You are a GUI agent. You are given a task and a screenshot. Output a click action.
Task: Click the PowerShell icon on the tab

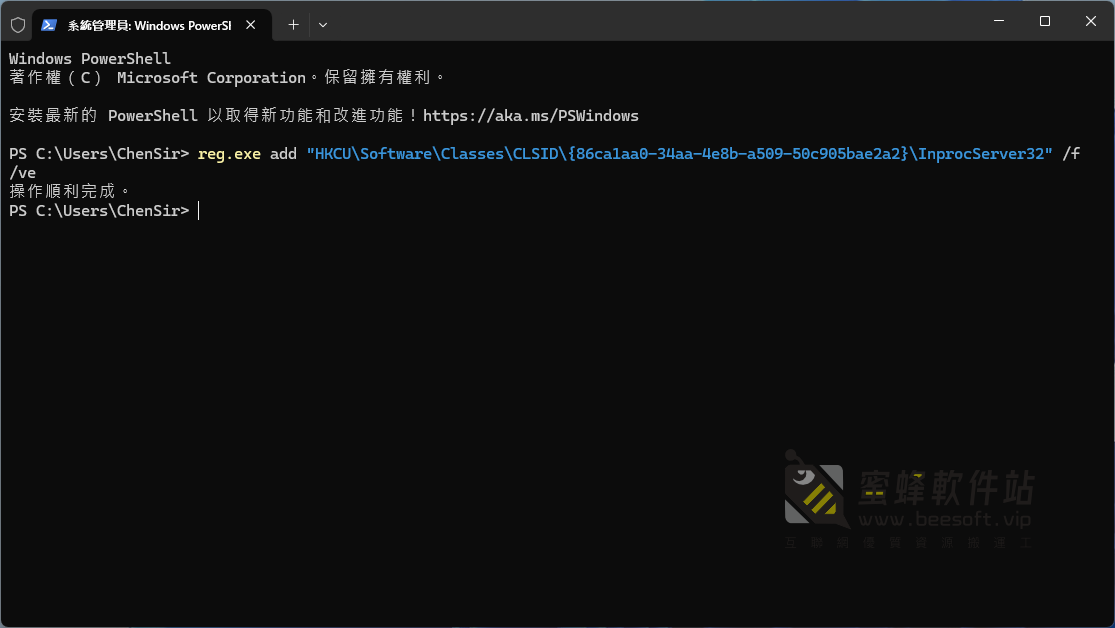click(x=48, y=25)
